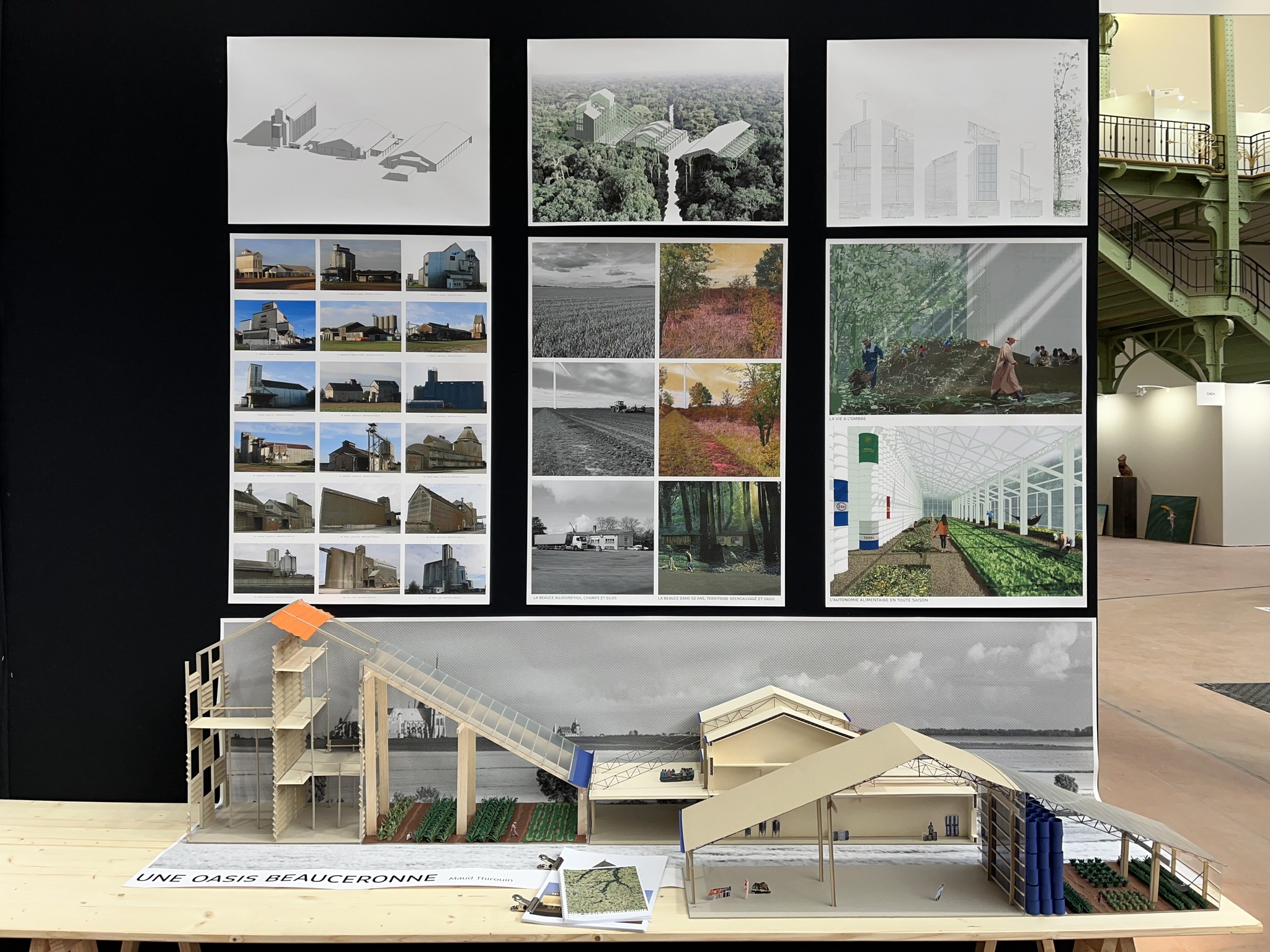Screen dimensions: 1270x952
Task: Click the green painting leaning against the wall
Action: coord(1171,518)
